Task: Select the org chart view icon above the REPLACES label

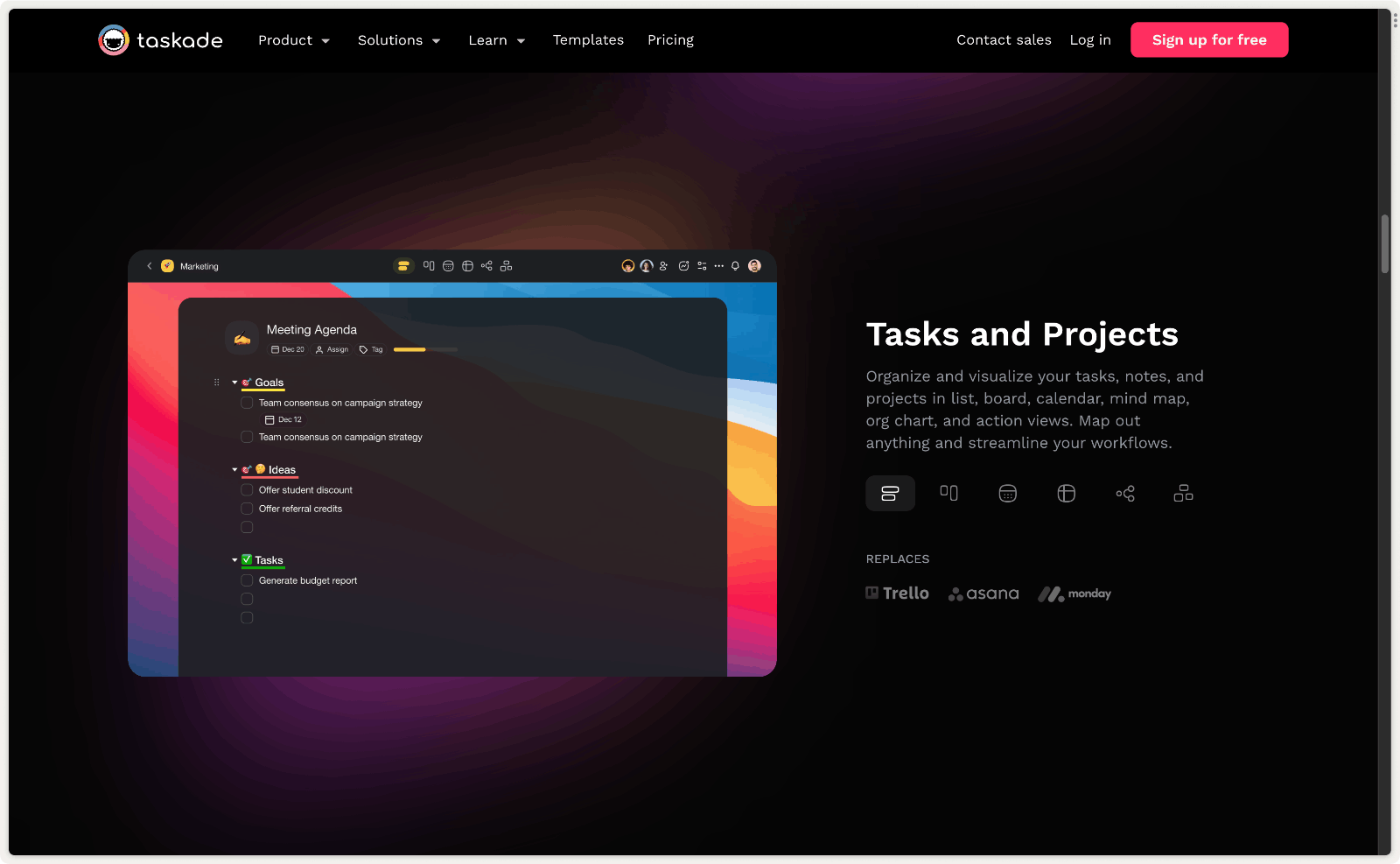Action: 1183,494
